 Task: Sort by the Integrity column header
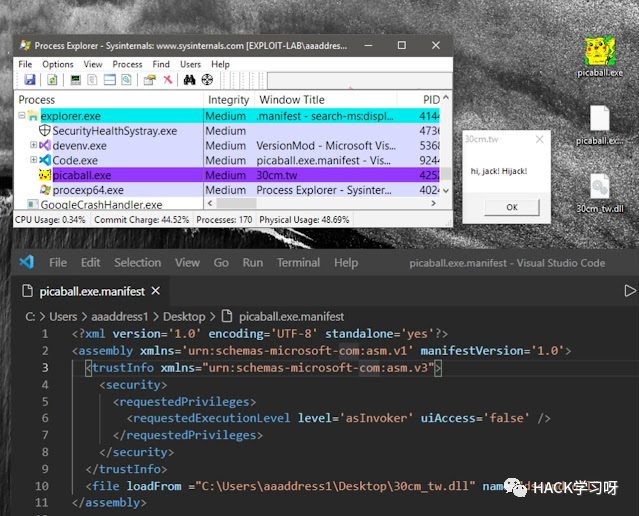229,100
